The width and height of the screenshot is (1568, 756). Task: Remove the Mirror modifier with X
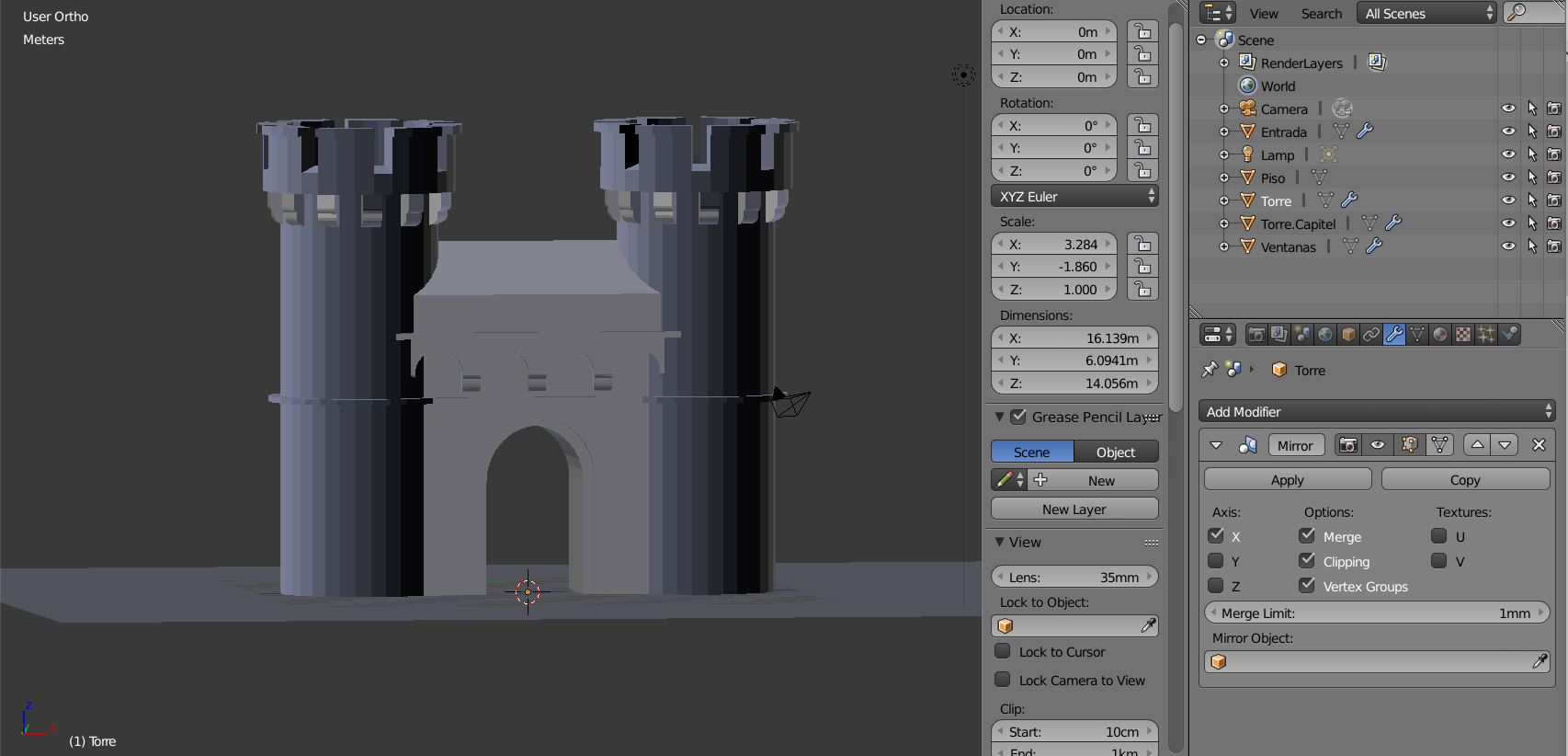[1540, 445]
